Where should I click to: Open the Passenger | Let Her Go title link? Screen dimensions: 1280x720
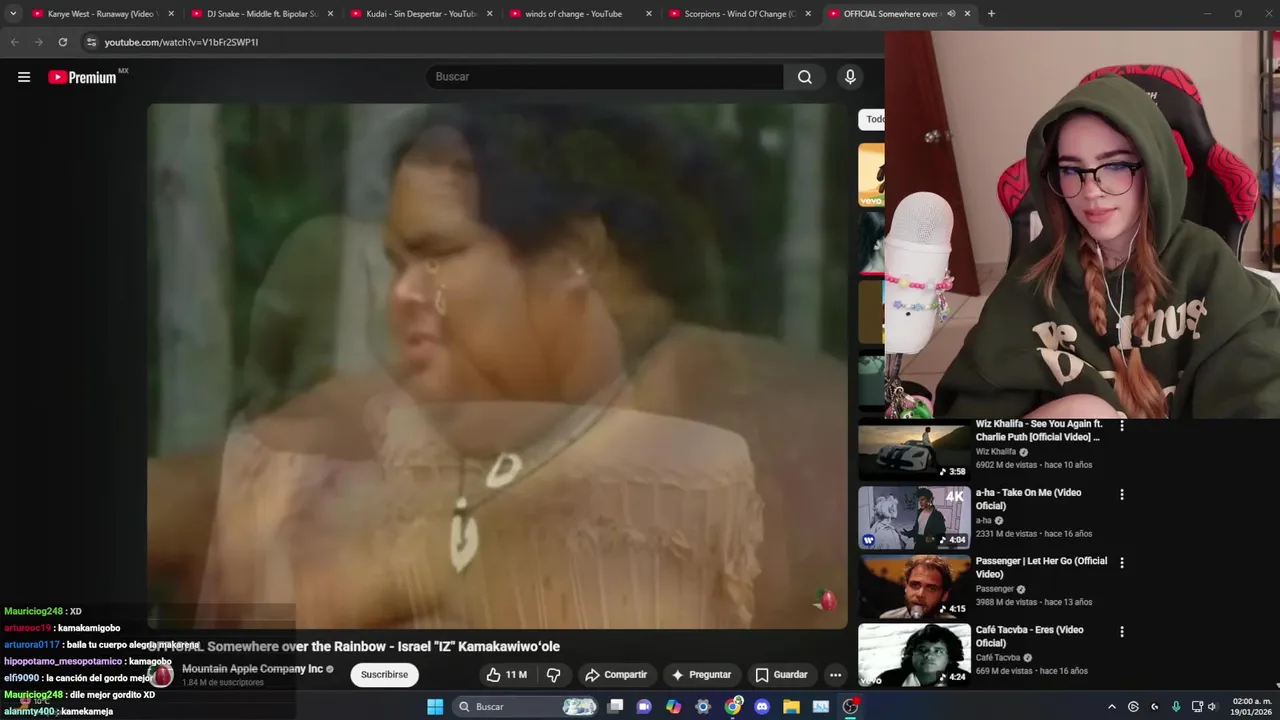coord(1041,567)
